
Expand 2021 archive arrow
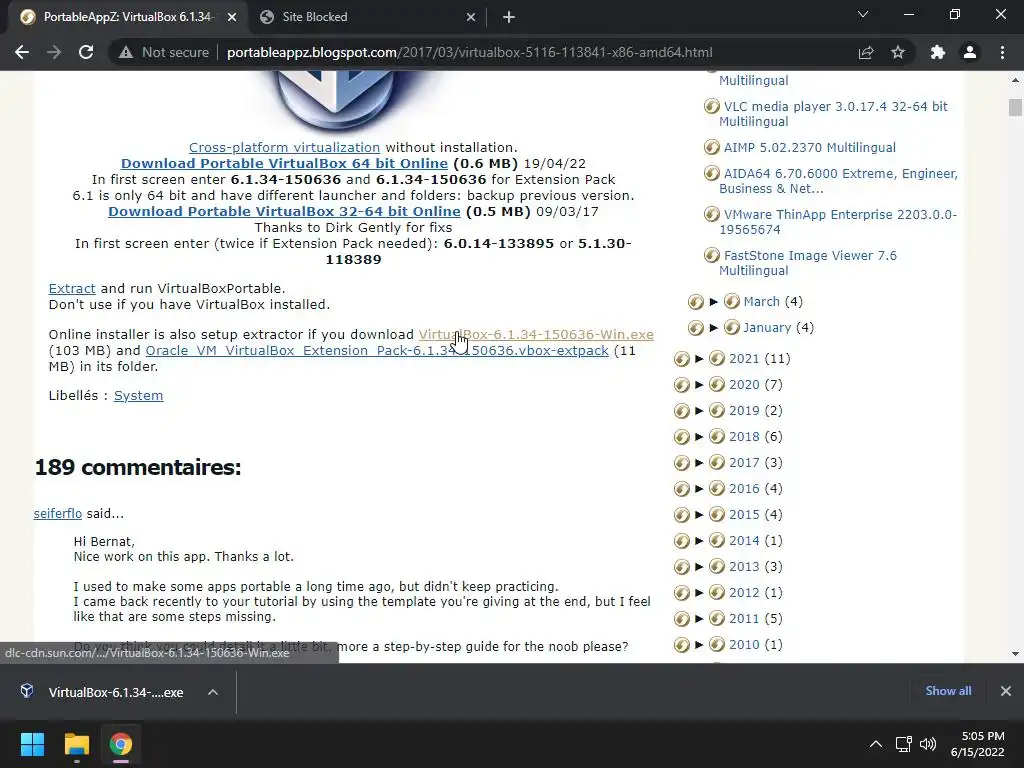tap(699, 359)
